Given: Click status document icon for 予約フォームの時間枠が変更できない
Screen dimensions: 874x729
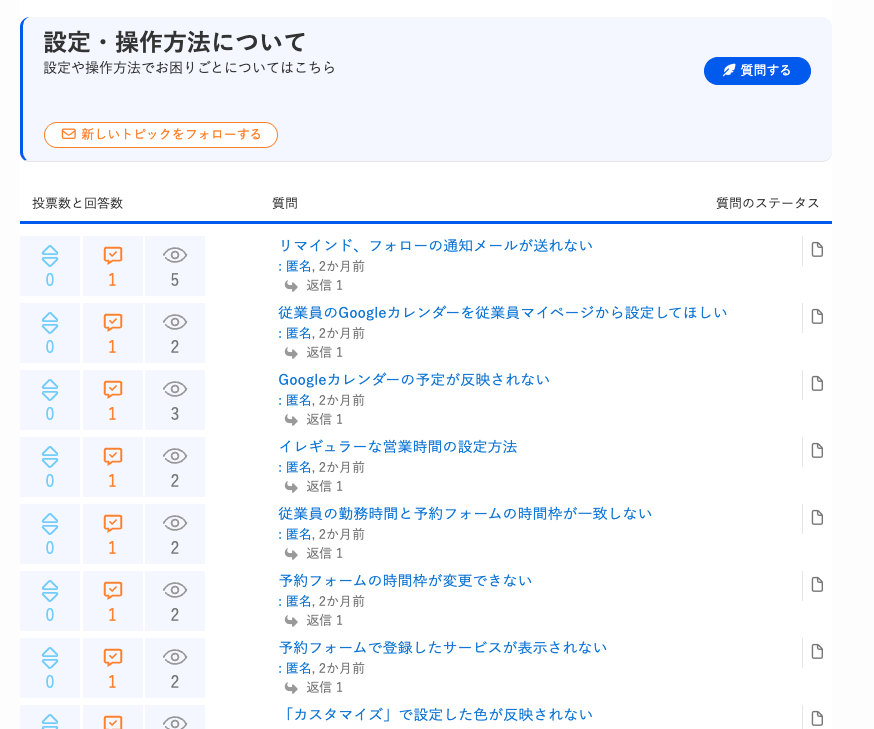Looking at the screenshot, I should click(817, 585).
